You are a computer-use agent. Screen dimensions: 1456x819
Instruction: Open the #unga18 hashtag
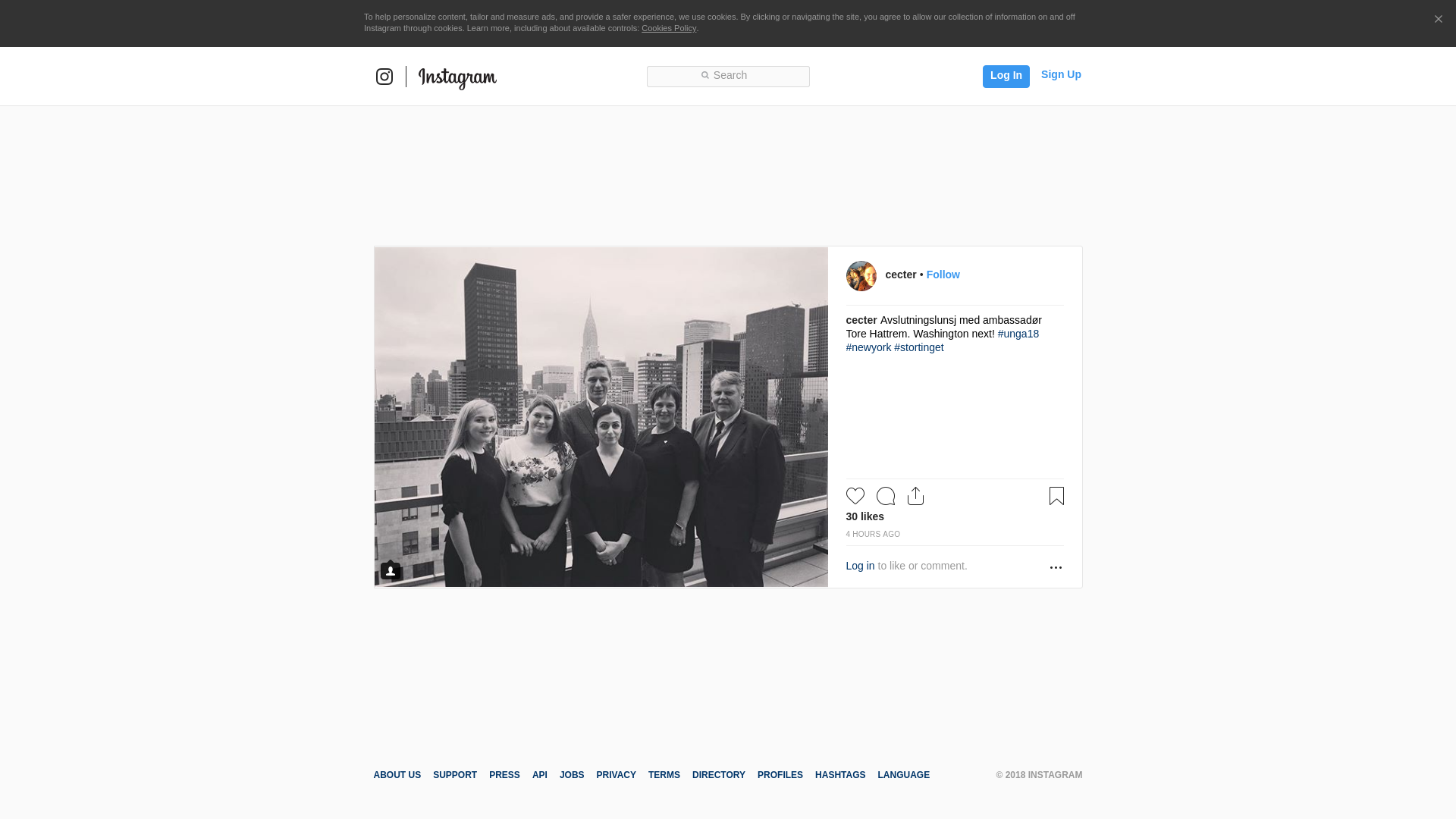click(x=1018, y=334)
